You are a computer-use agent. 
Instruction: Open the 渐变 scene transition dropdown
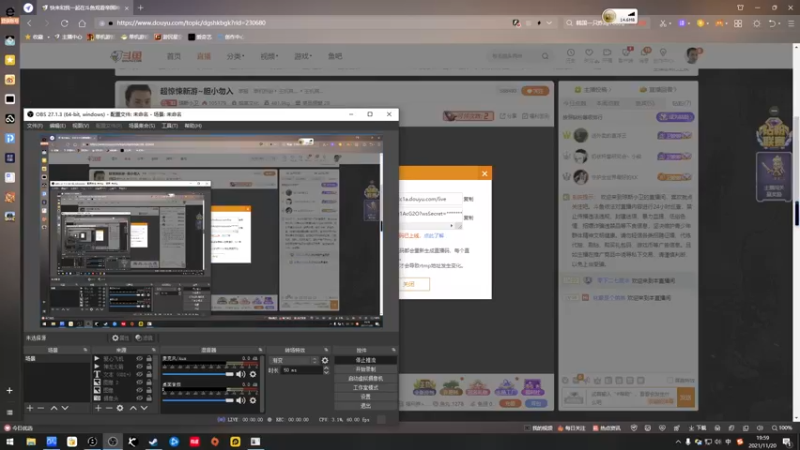click(x=294, y=360)
